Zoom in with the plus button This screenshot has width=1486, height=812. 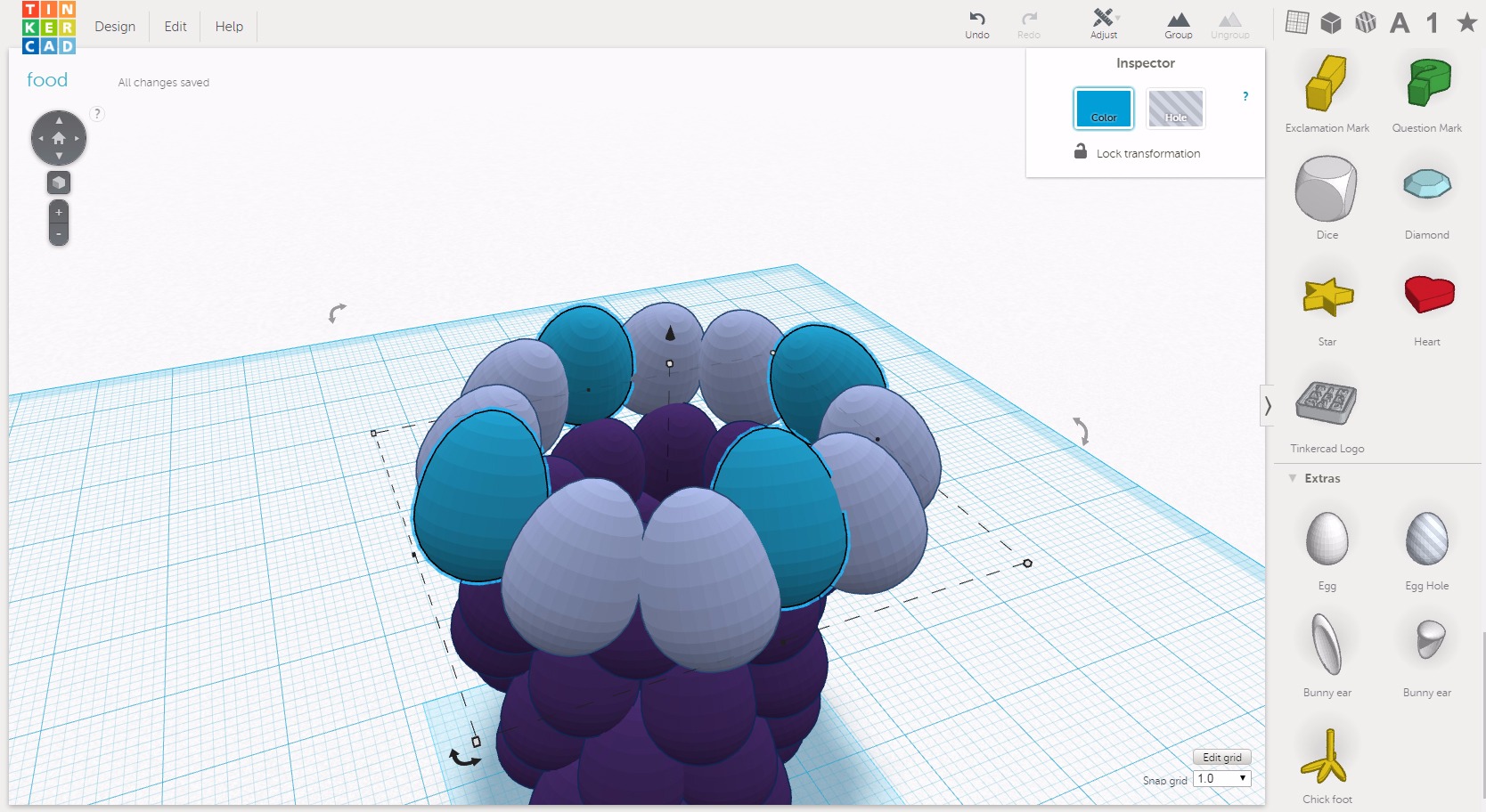pyautogui.click(x=59, y=213)
